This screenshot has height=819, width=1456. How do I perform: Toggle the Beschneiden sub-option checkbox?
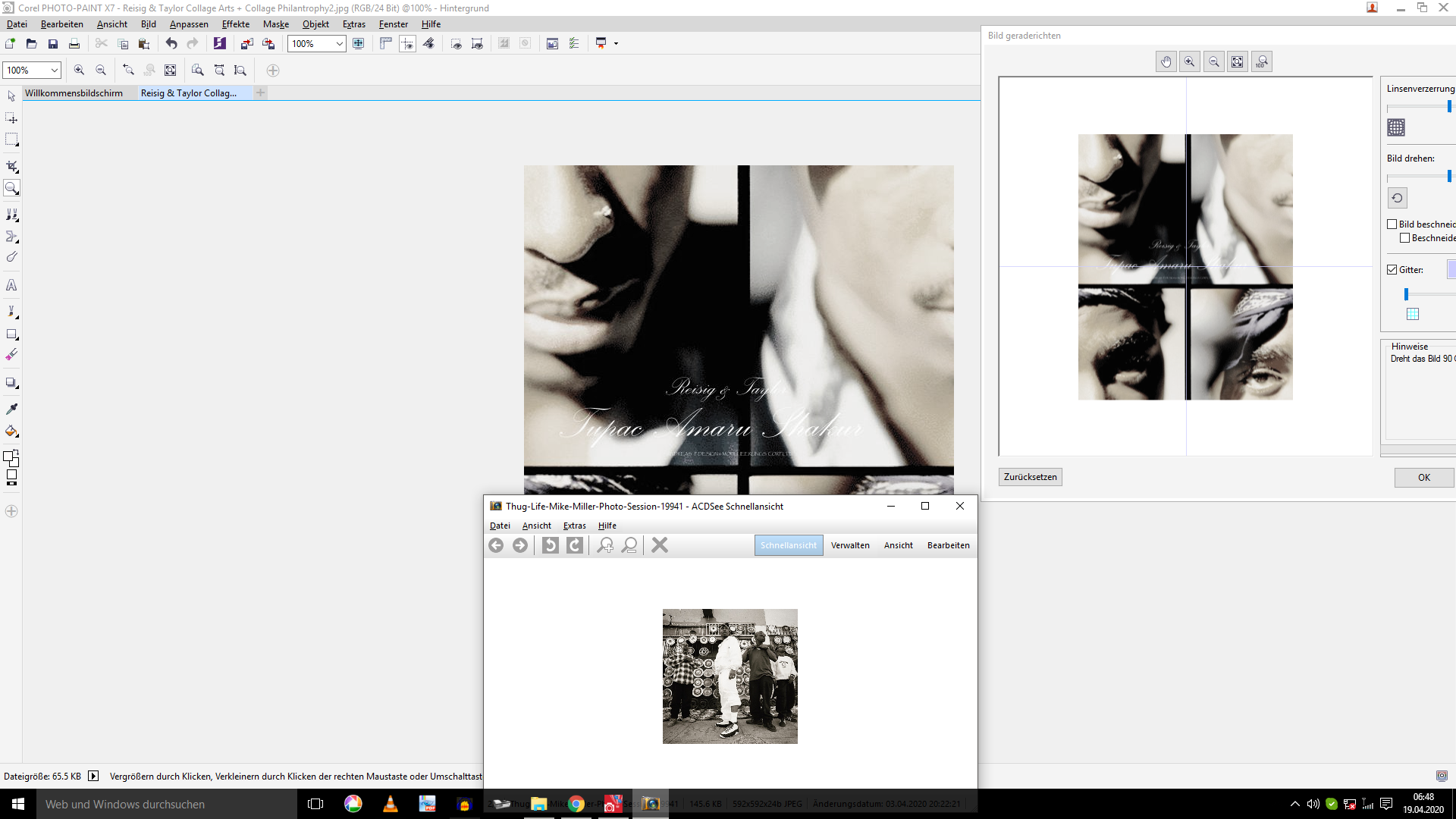click(1405, 238)
